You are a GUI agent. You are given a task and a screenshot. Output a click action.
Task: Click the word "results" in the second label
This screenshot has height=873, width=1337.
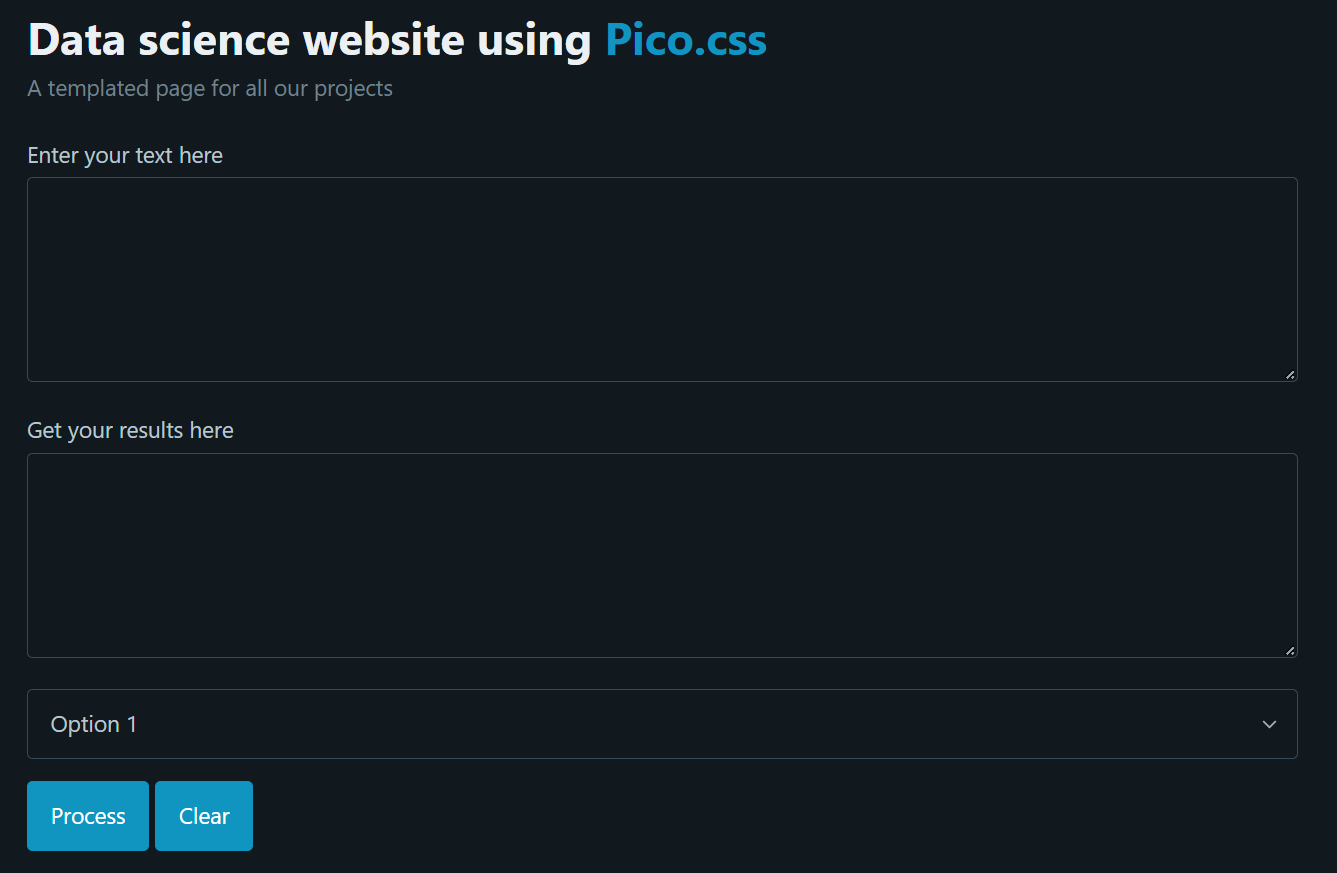tap(151, 431)
